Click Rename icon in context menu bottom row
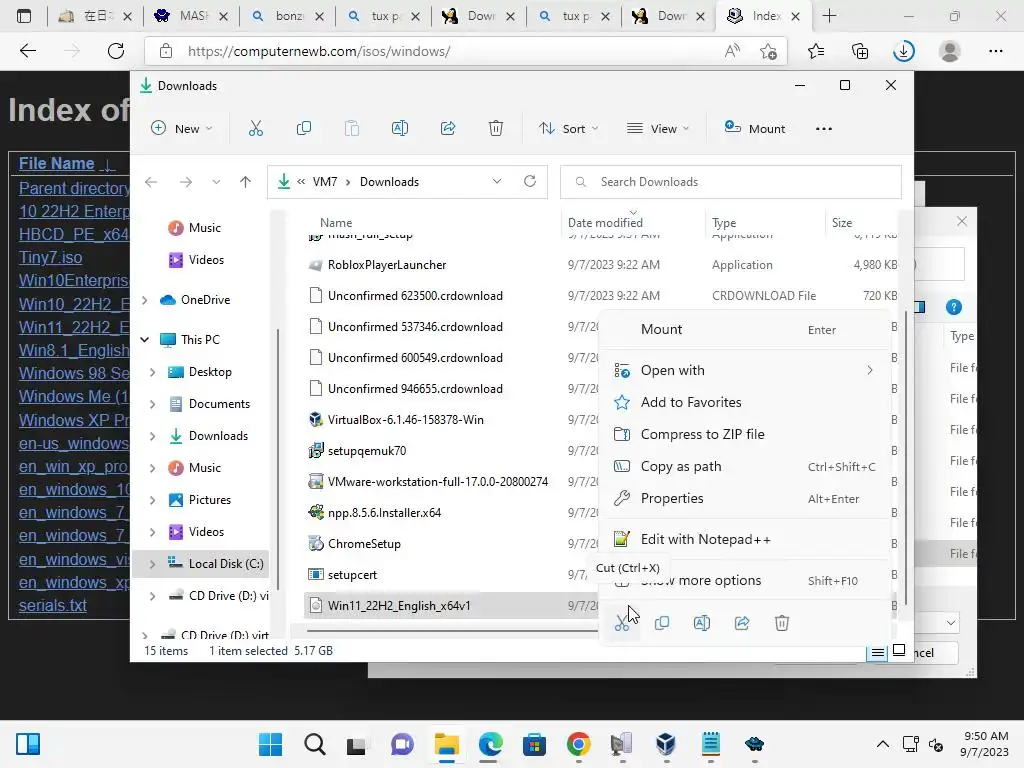Viewport: 1024px width, 768px height. 702,623
